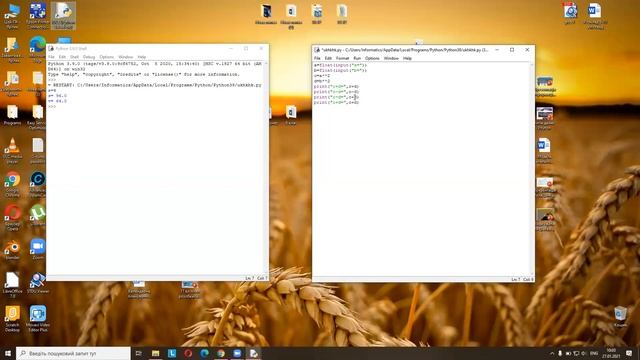
Task: Open Help menu in the editor window
Action: pos(407,58)
